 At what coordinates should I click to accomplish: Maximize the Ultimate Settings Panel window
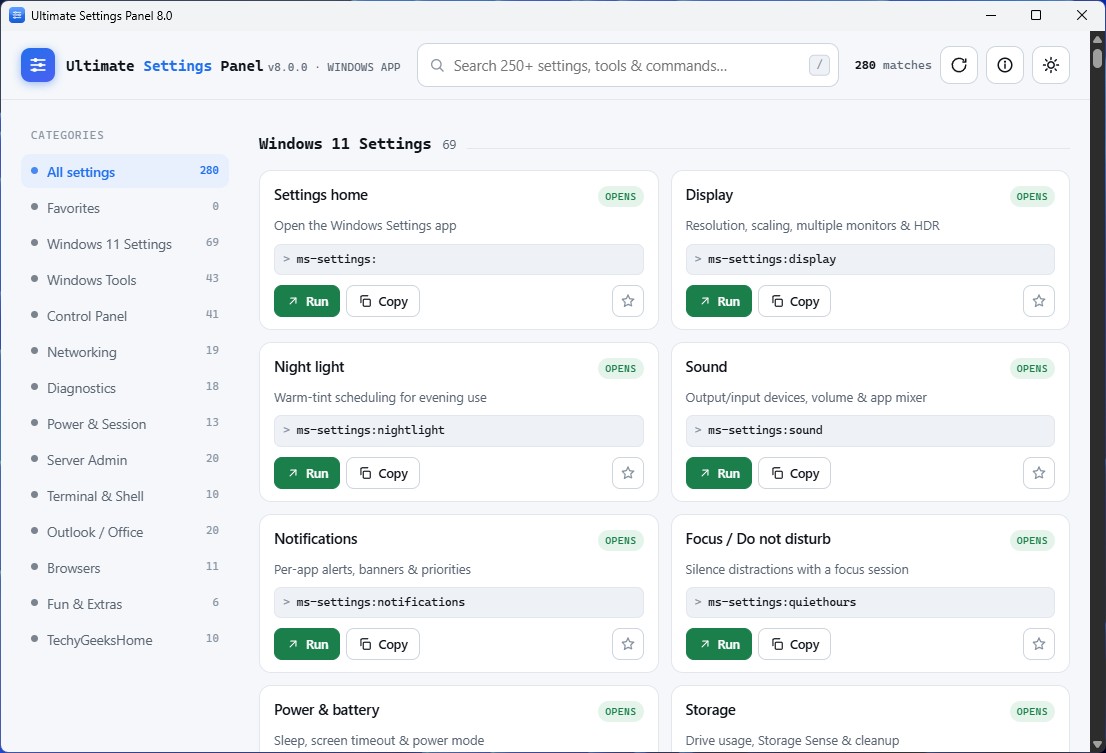[1035, 15]
